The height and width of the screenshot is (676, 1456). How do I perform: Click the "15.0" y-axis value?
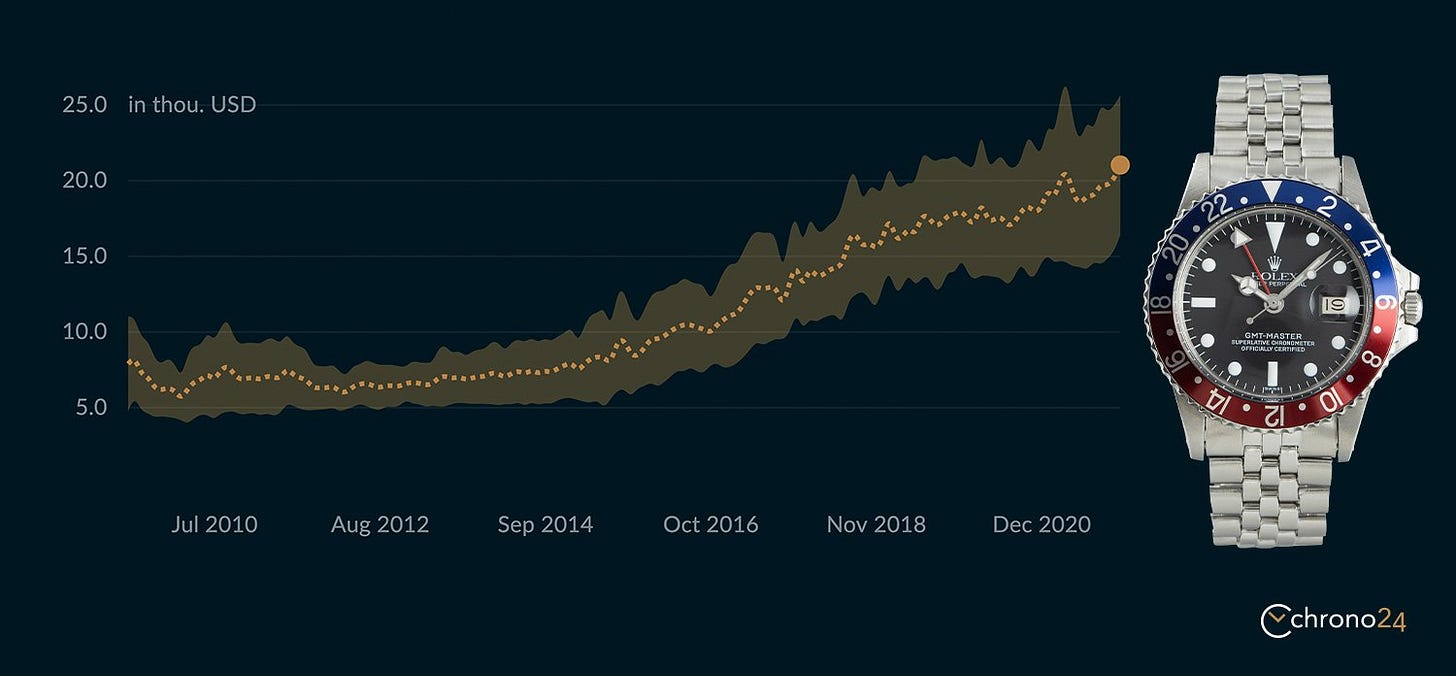point(85,256)
